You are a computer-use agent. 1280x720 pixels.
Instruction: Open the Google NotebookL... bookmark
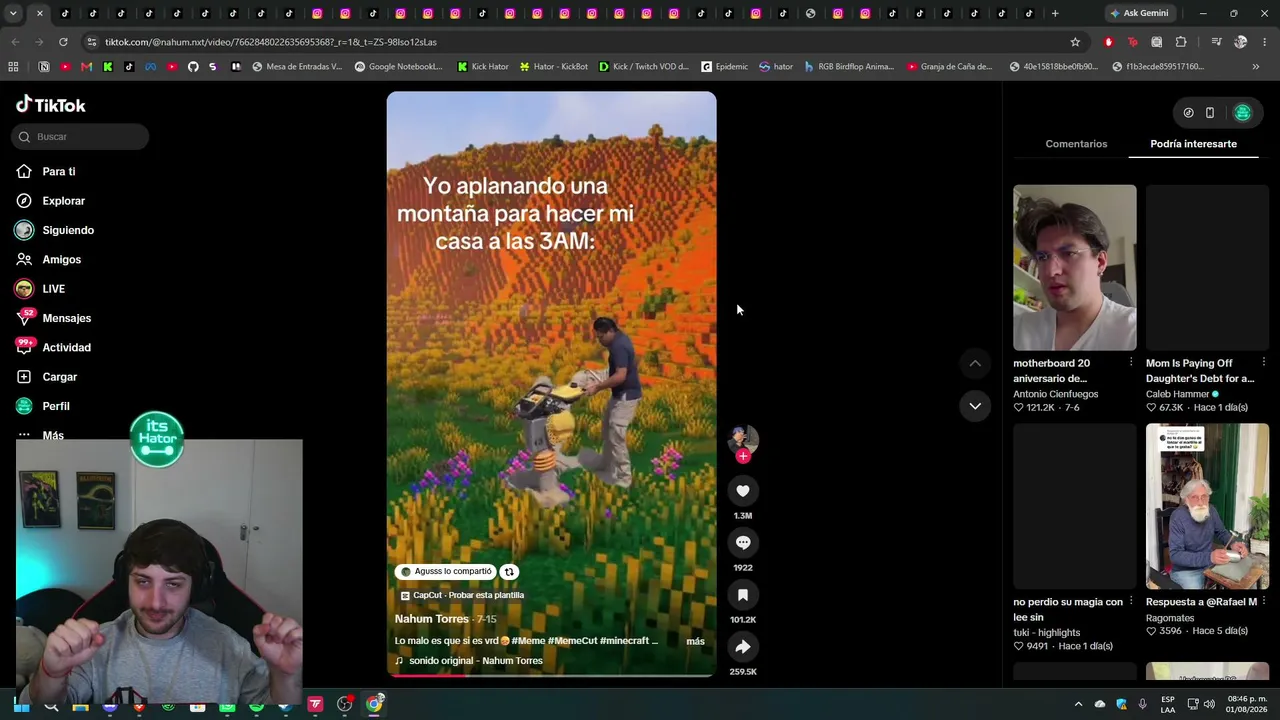click(398, 67)
